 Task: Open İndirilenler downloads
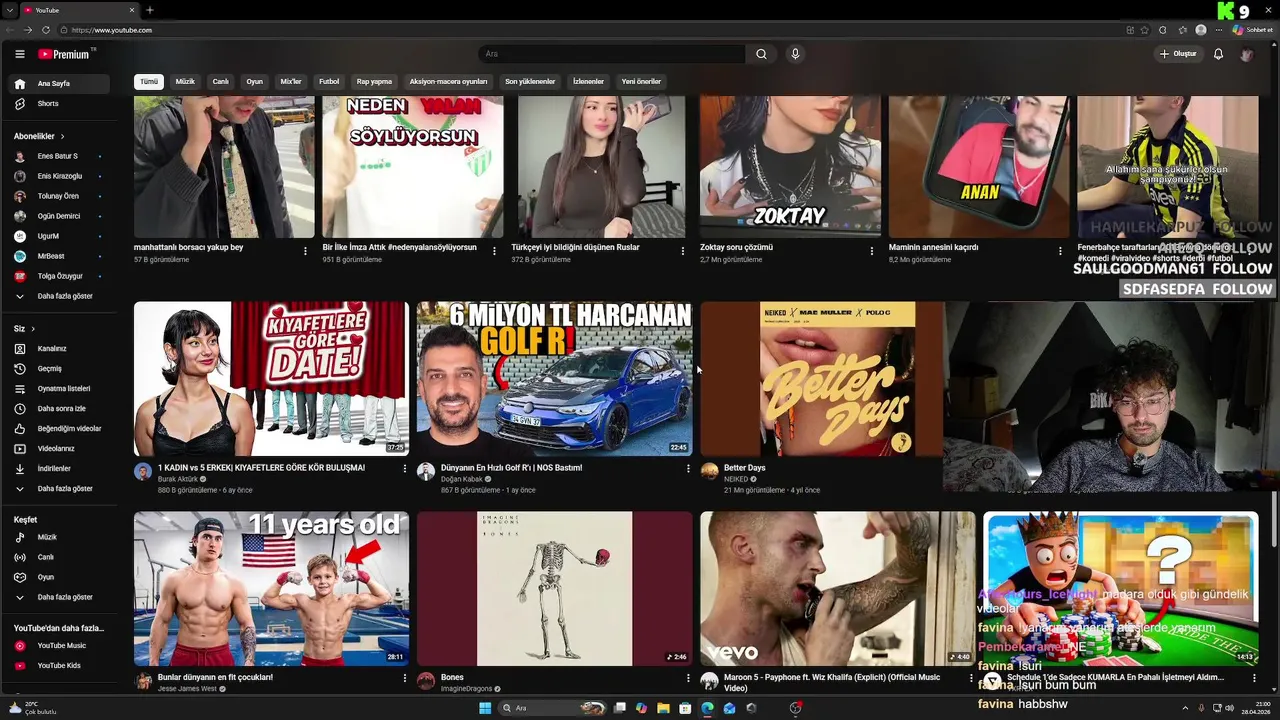(60, 469)
